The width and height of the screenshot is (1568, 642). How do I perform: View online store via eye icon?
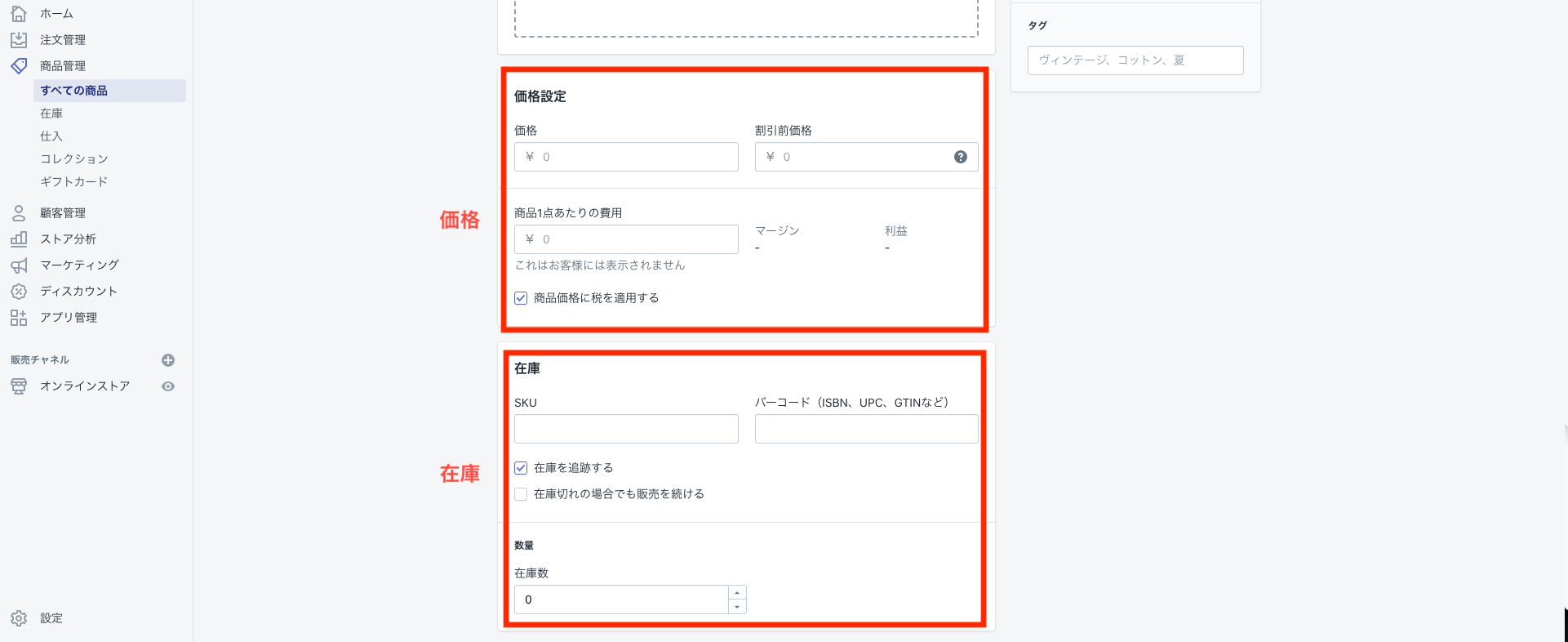(168, 386)
